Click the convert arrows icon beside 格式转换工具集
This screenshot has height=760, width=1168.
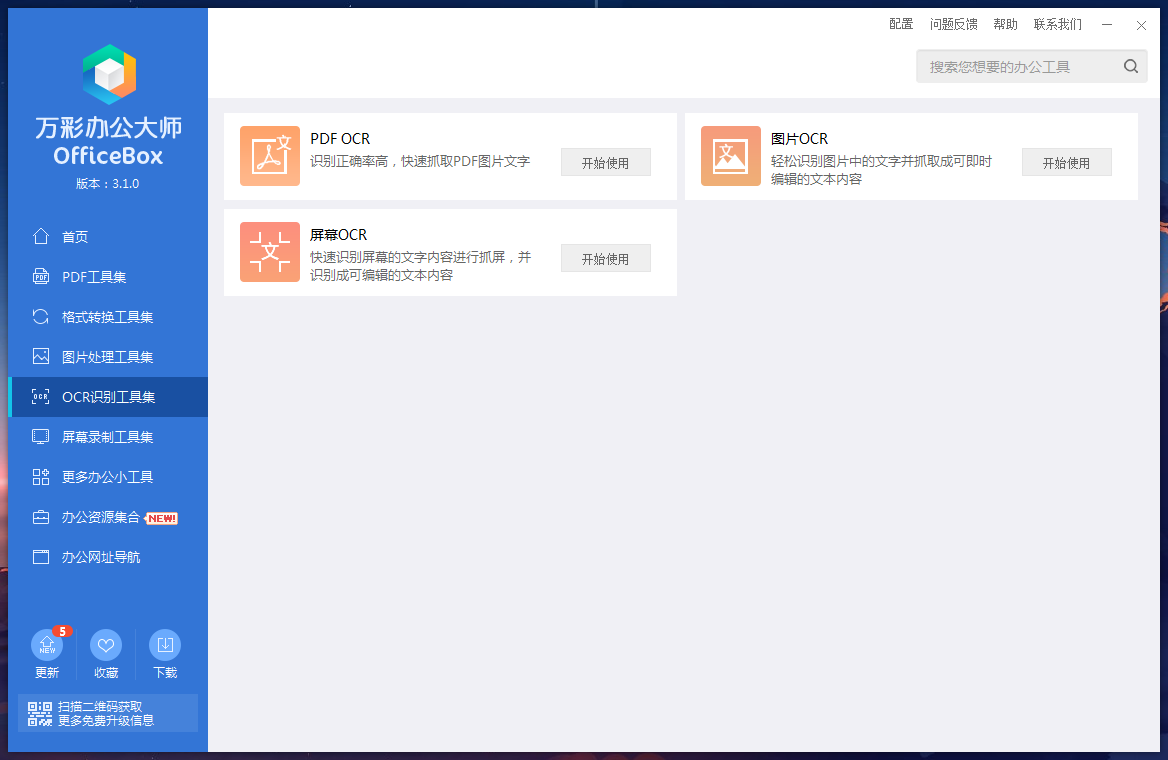tap(41, 317)
